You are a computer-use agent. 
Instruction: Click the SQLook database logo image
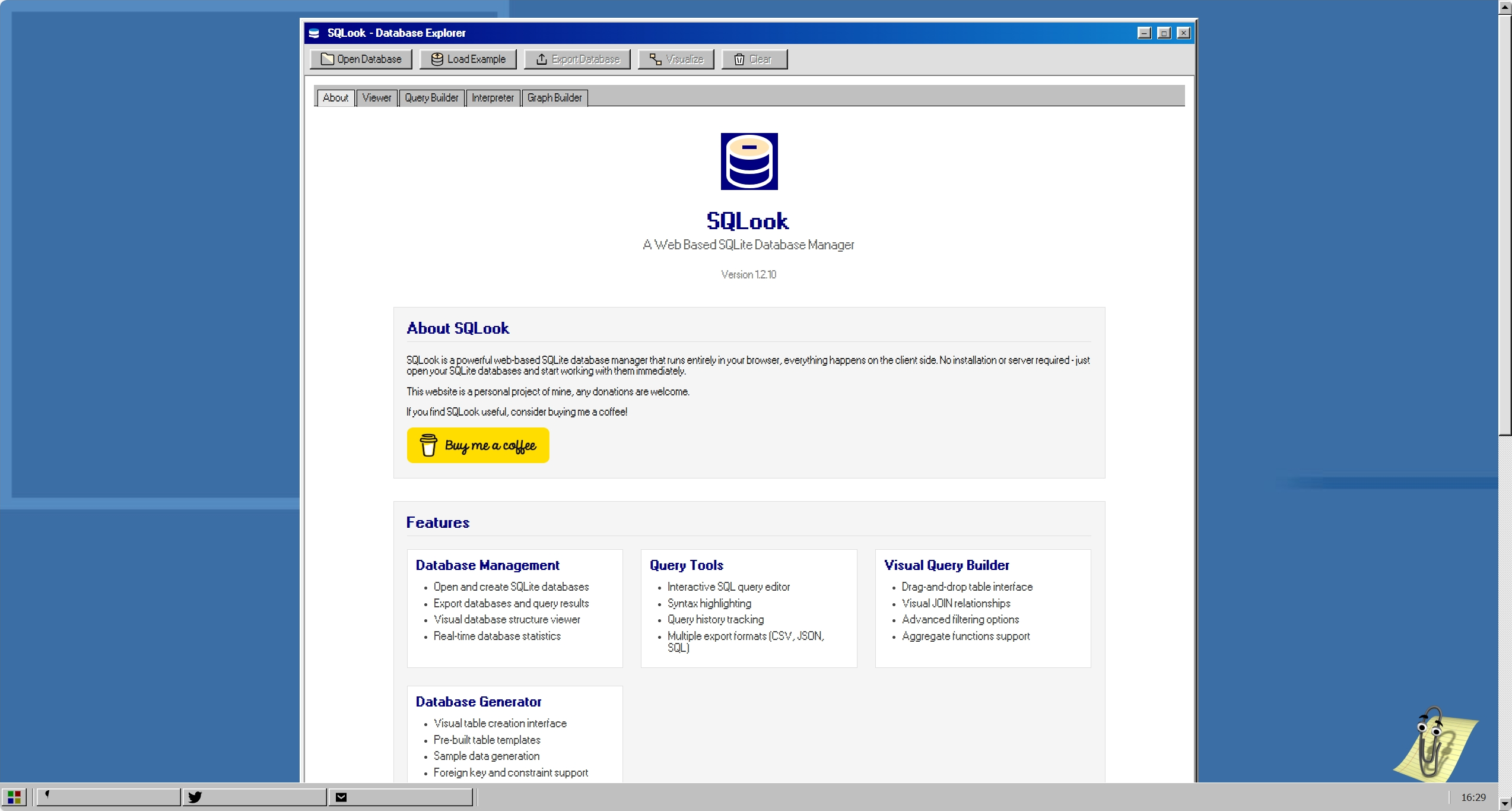pyautogui.click(x=749, y=161)
